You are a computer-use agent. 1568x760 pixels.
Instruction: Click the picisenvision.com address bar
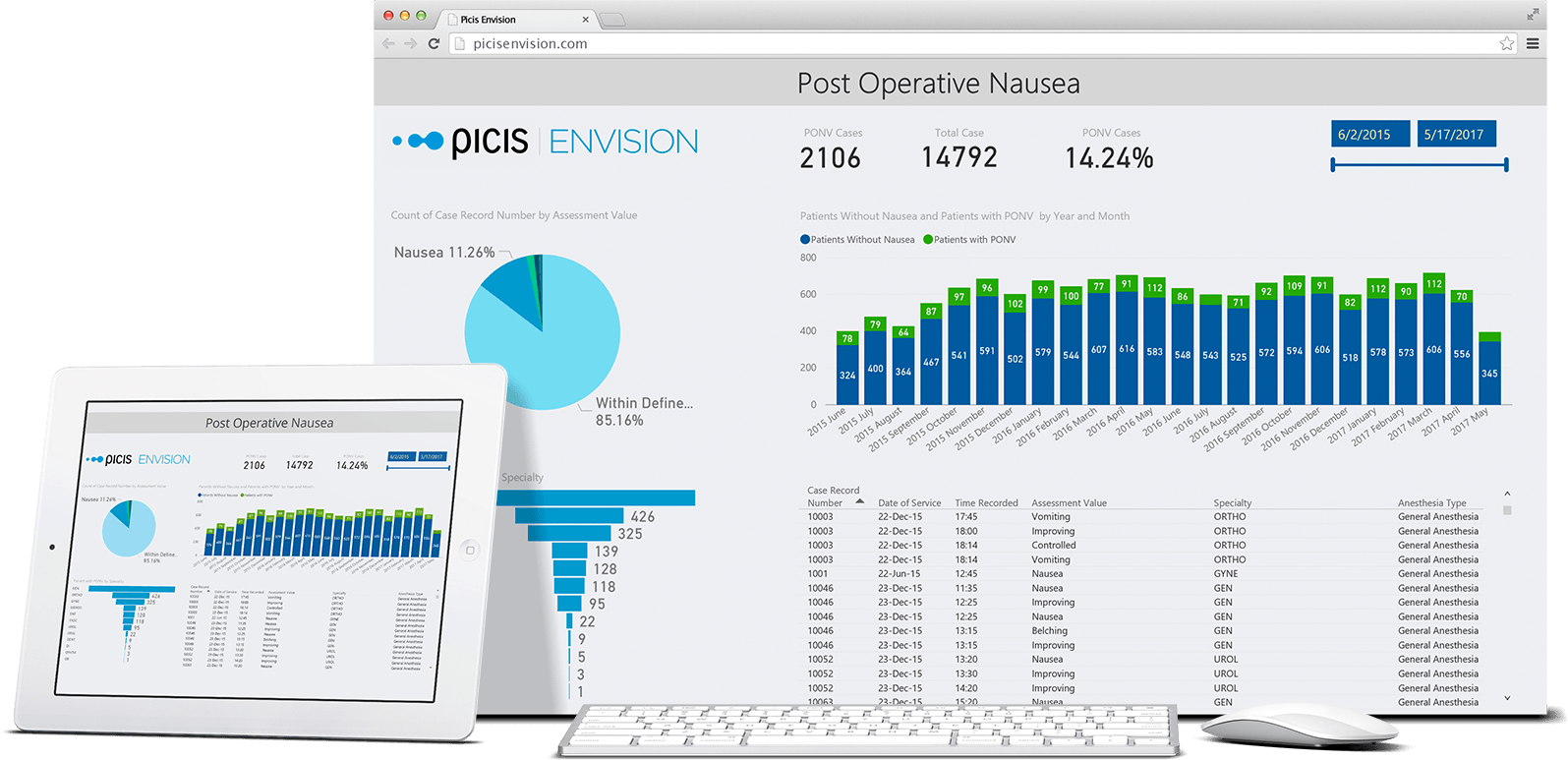pyautogui.click(x=973, y=43)
